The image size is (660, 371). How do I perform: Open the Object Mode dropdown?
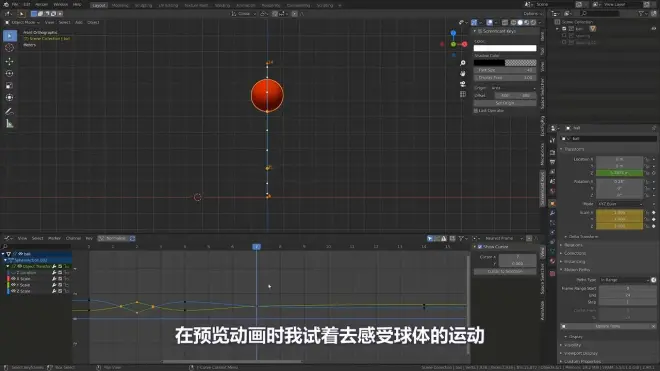pos(23,22)
